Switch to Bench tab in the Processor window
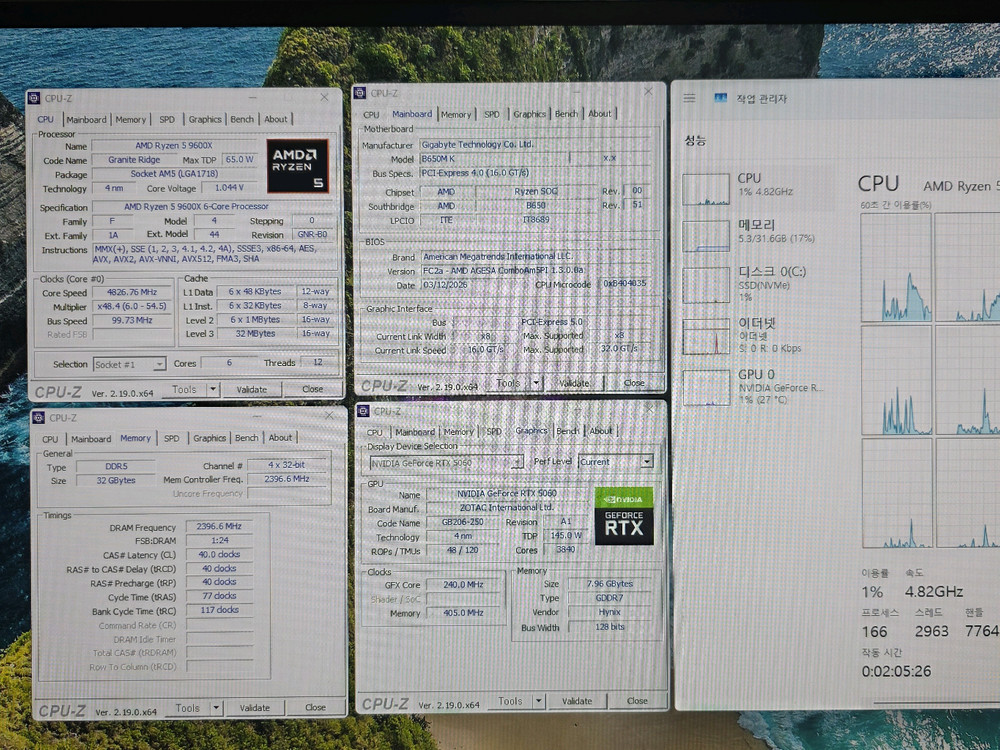The width and height of the screenshot is (1000, 750). point(242,119)
